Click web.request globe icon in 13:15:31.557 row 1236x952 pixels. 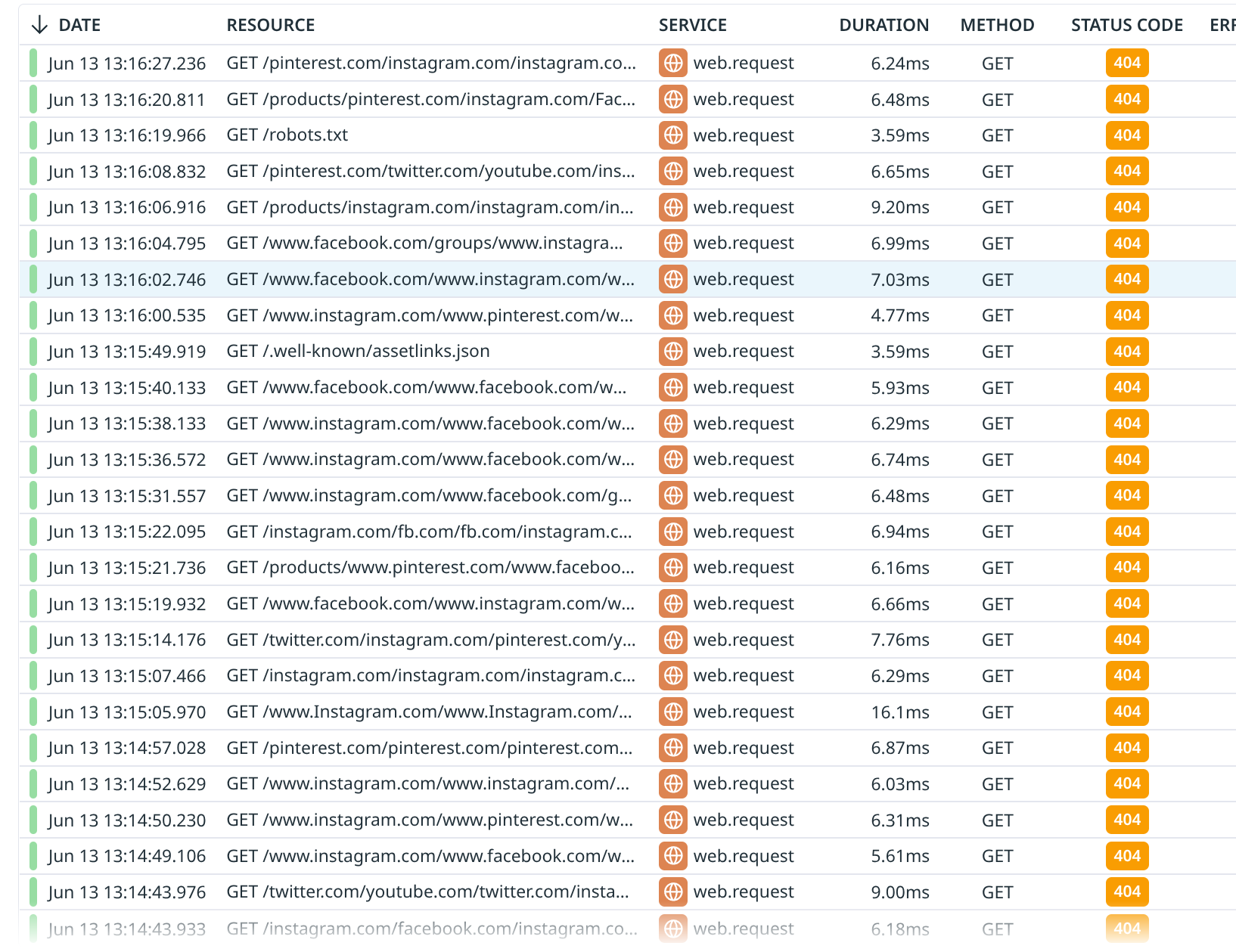coord(673,495)
